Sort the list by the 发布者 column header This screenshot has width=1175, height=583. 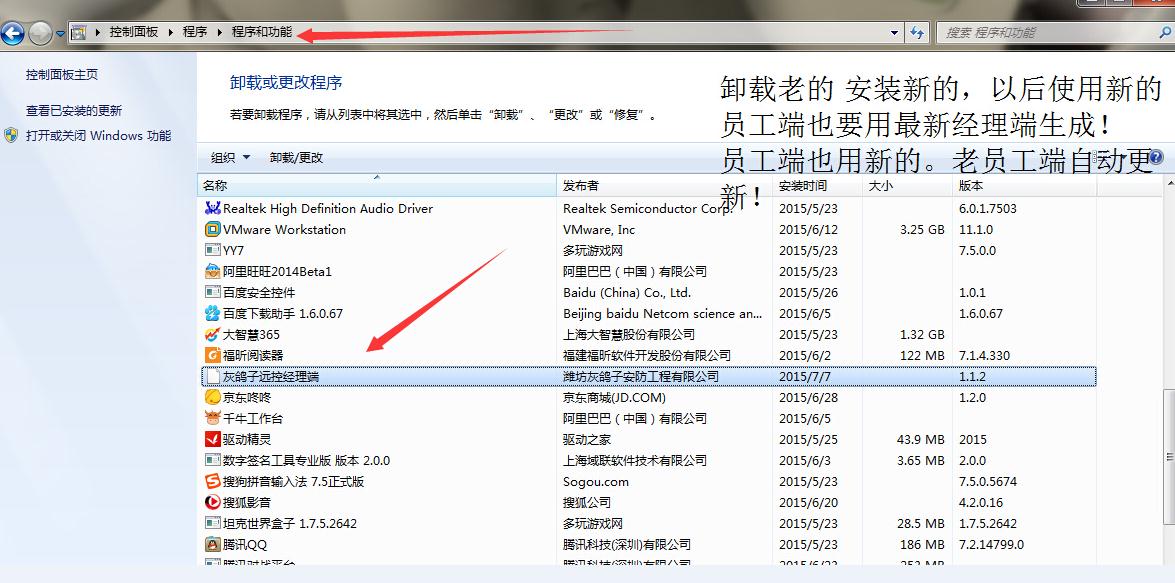665,185
